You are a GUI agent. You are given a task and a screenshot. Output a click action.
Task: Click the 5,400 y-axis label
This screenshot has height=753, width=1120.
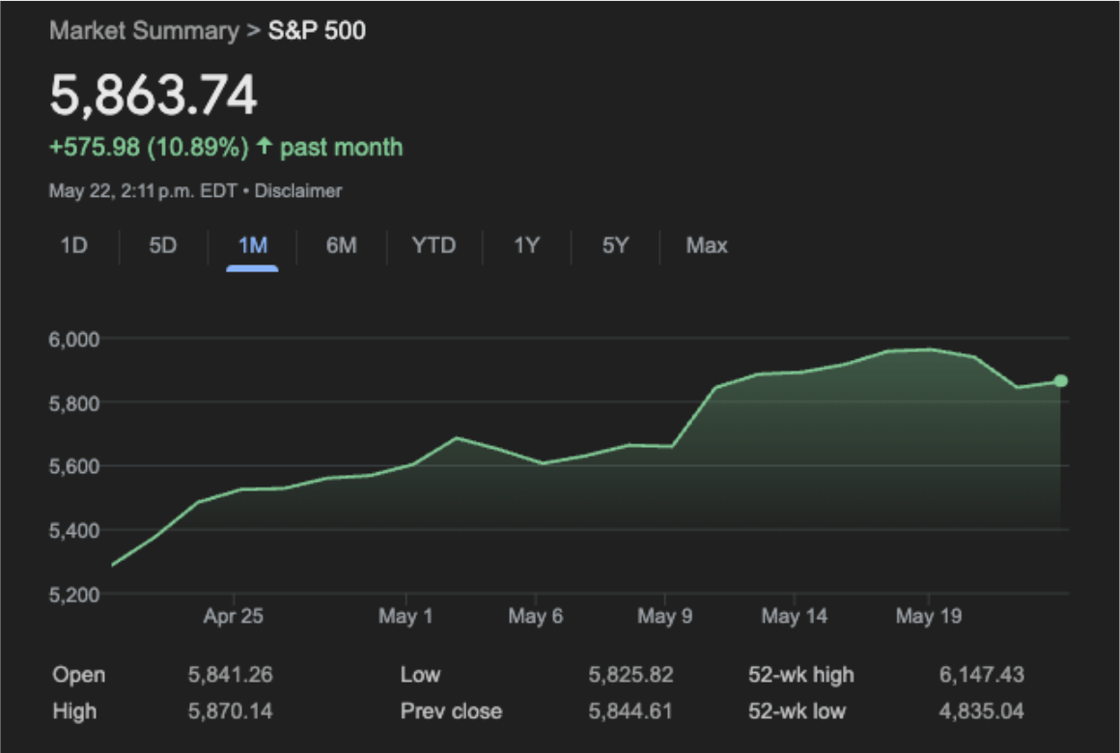click(x=74, y=531)
